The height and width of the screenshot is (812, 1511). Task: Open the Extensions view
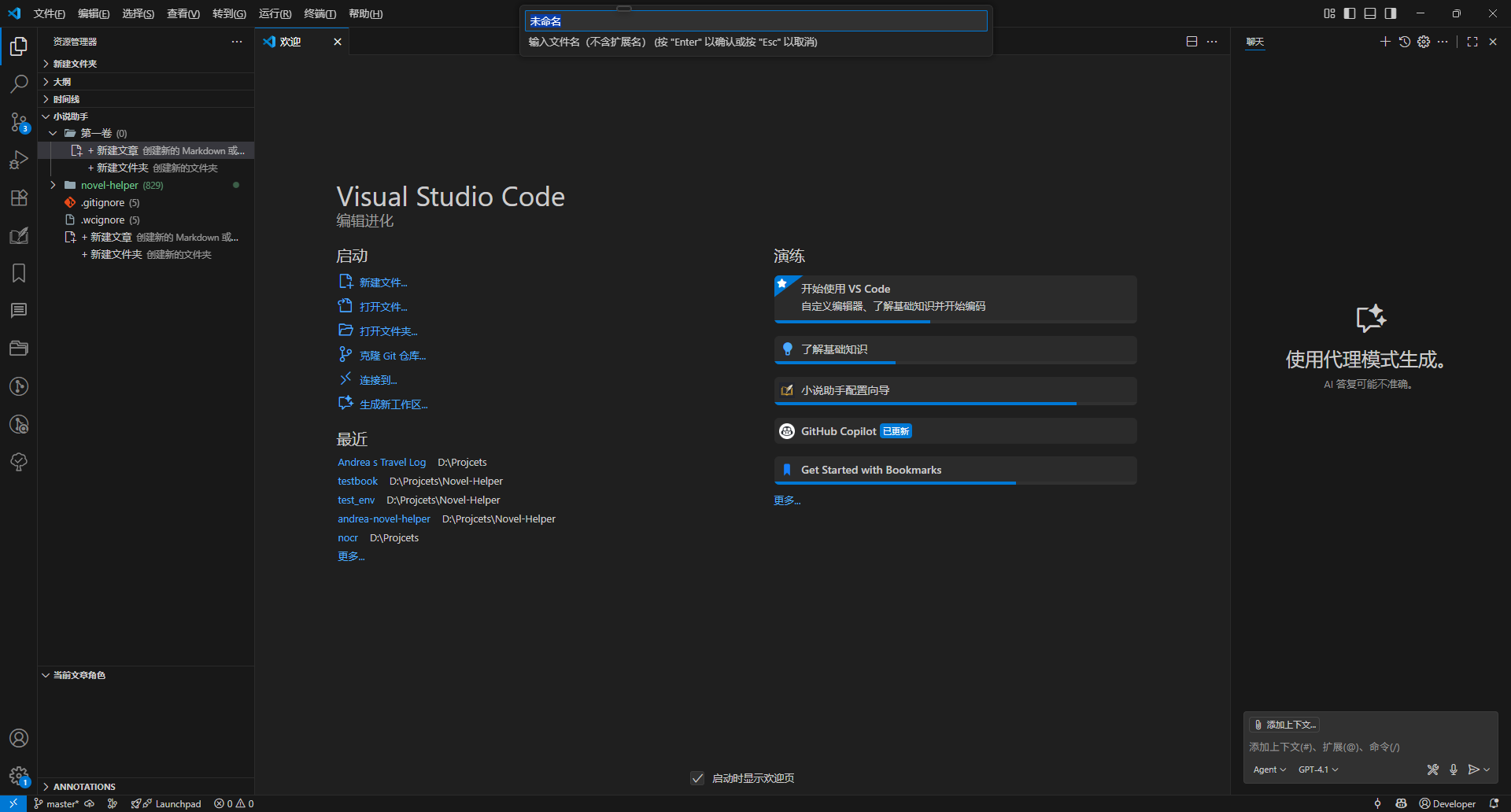pos(19,197)
